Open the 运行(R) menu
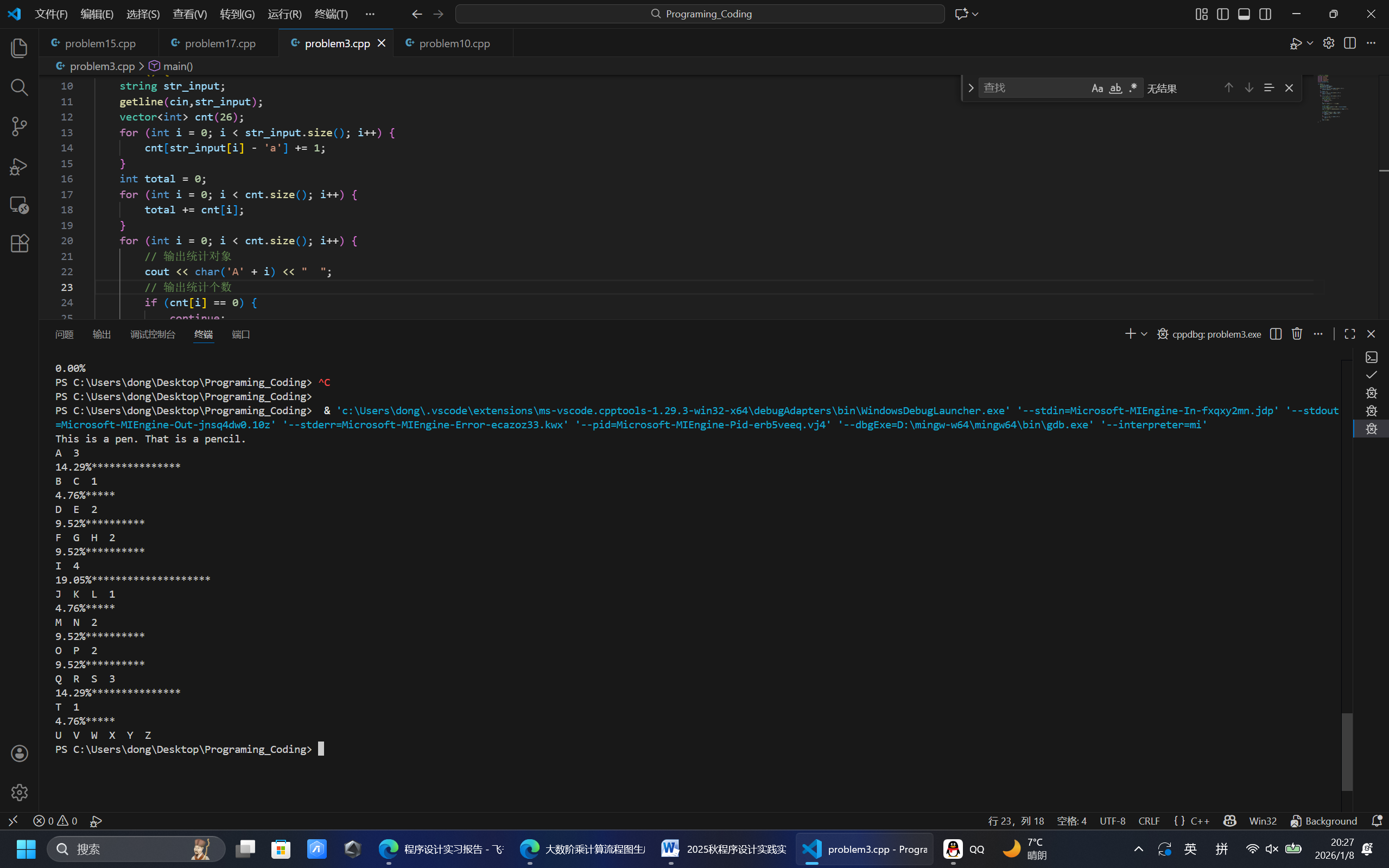 click(284, 14)
